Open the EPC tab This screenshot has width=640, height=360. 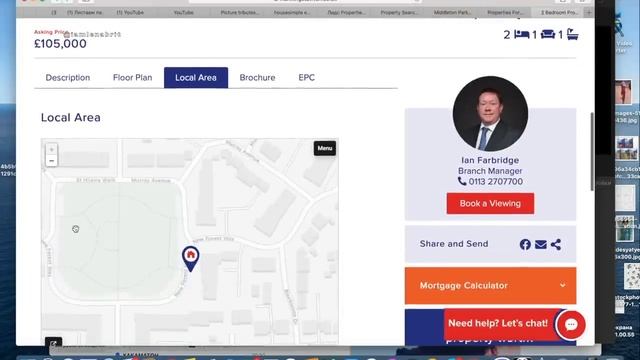pos(307,78)
